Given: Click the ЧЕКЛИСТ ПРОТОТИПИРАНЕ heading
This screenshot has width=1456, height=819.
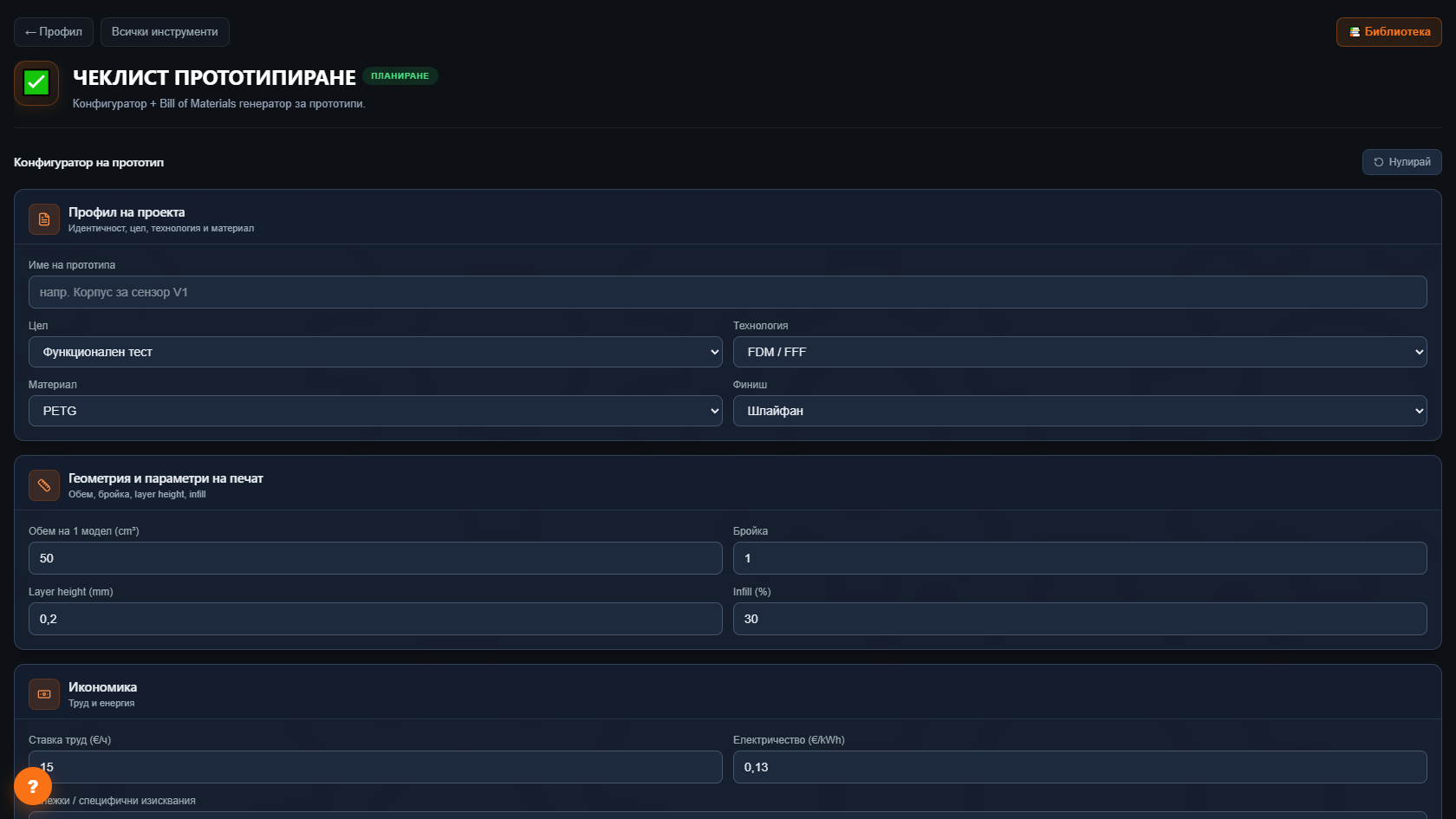Looking at the screenshot, I should point(214,78).
